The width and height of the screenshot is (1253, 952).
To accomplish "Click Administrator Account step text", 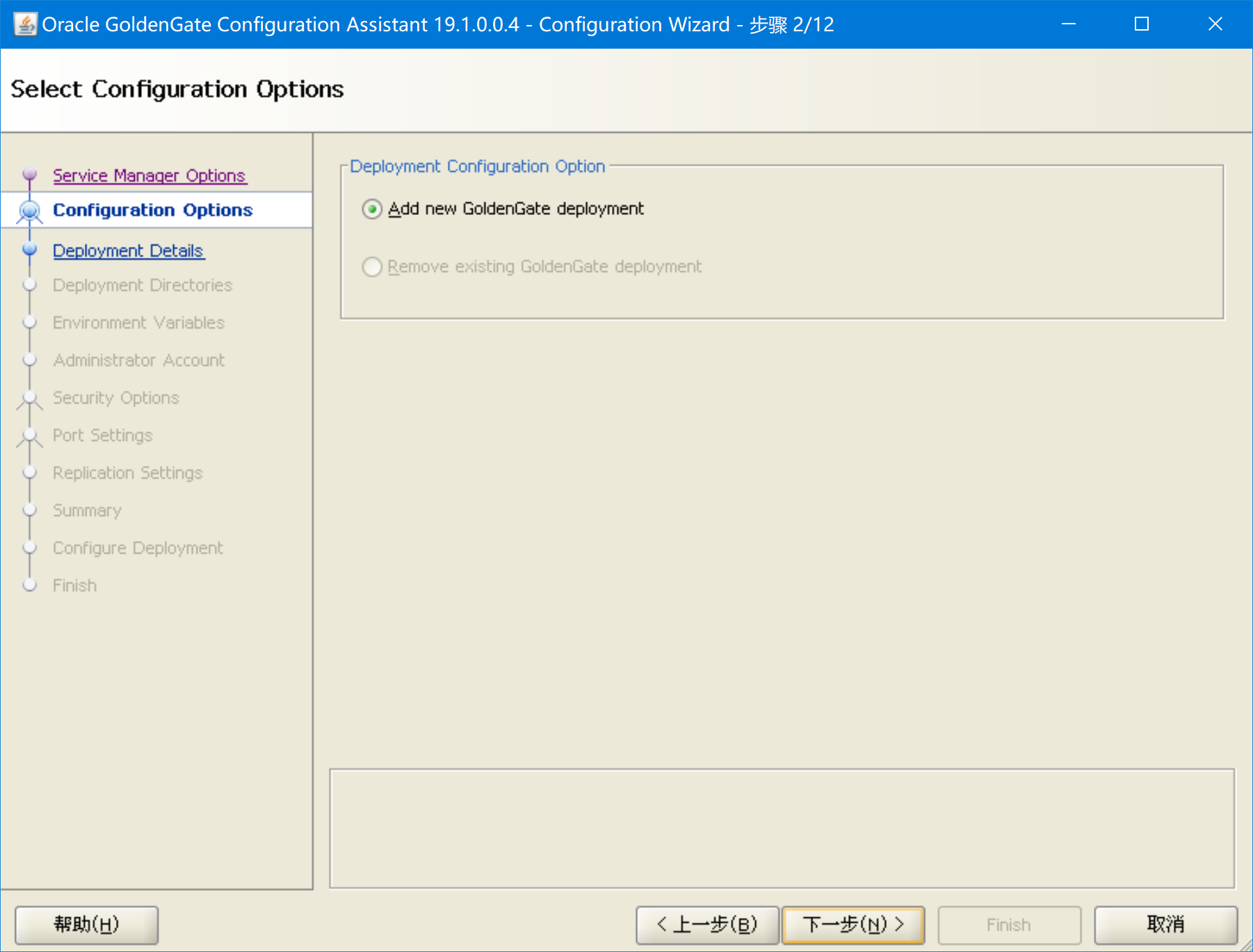I will click(139, 360).
